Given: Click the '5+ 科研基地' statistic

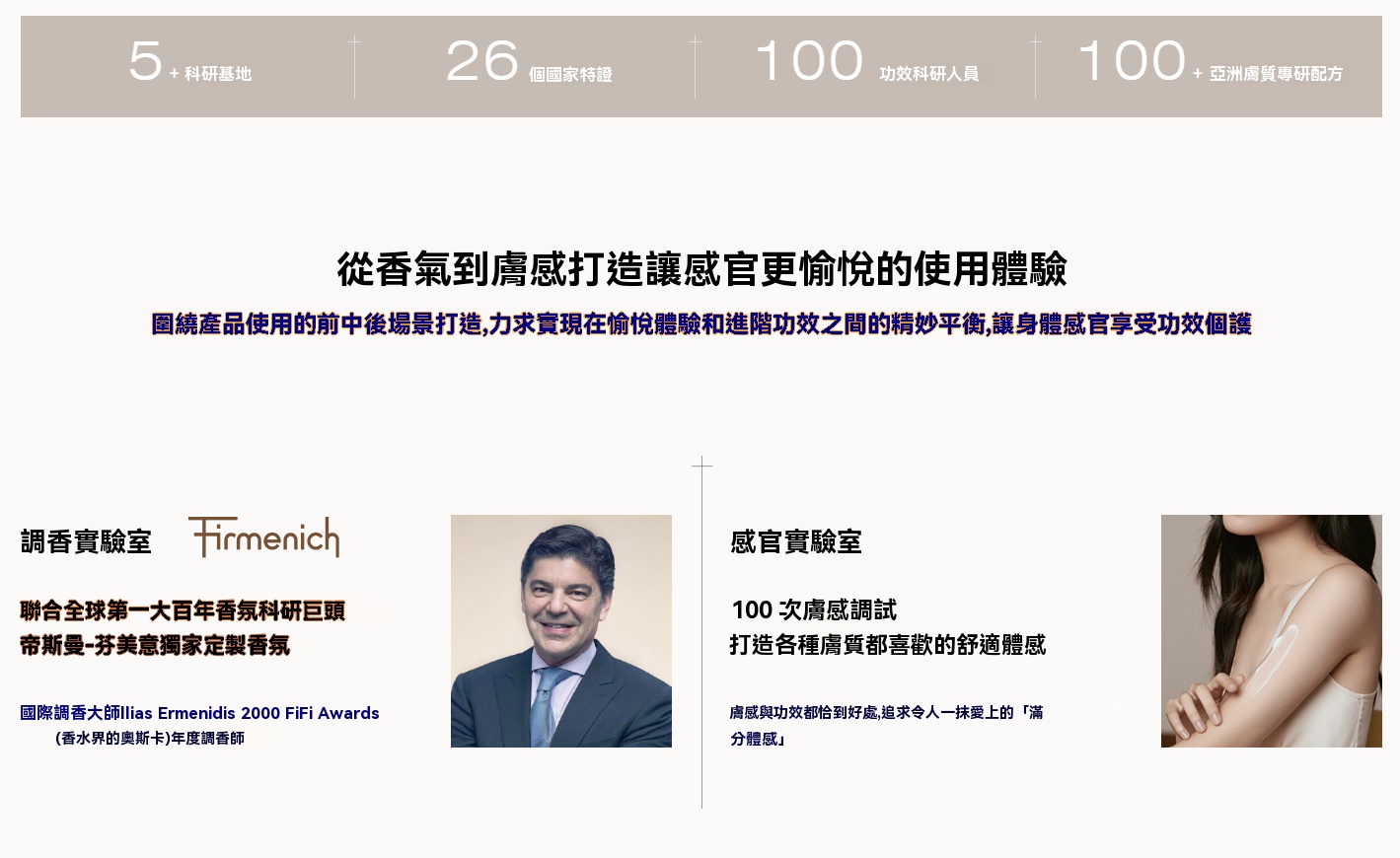Looking at the screenshot, I should point(189,62).
